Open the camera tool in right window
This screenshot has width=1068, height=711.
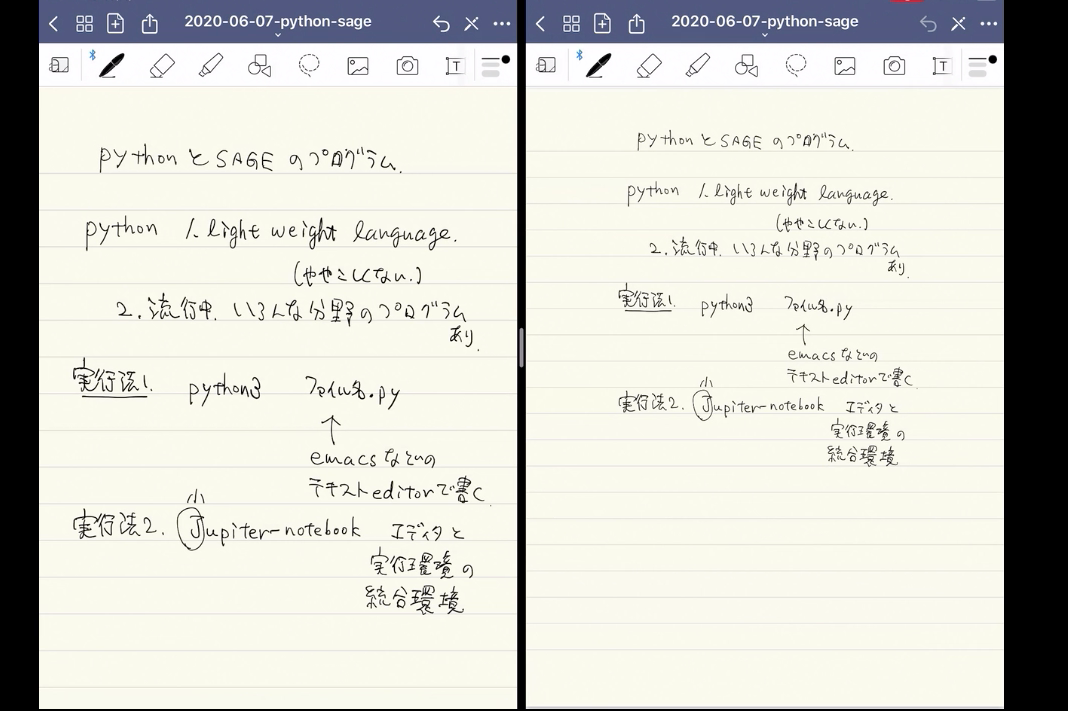tap(894, 65)
